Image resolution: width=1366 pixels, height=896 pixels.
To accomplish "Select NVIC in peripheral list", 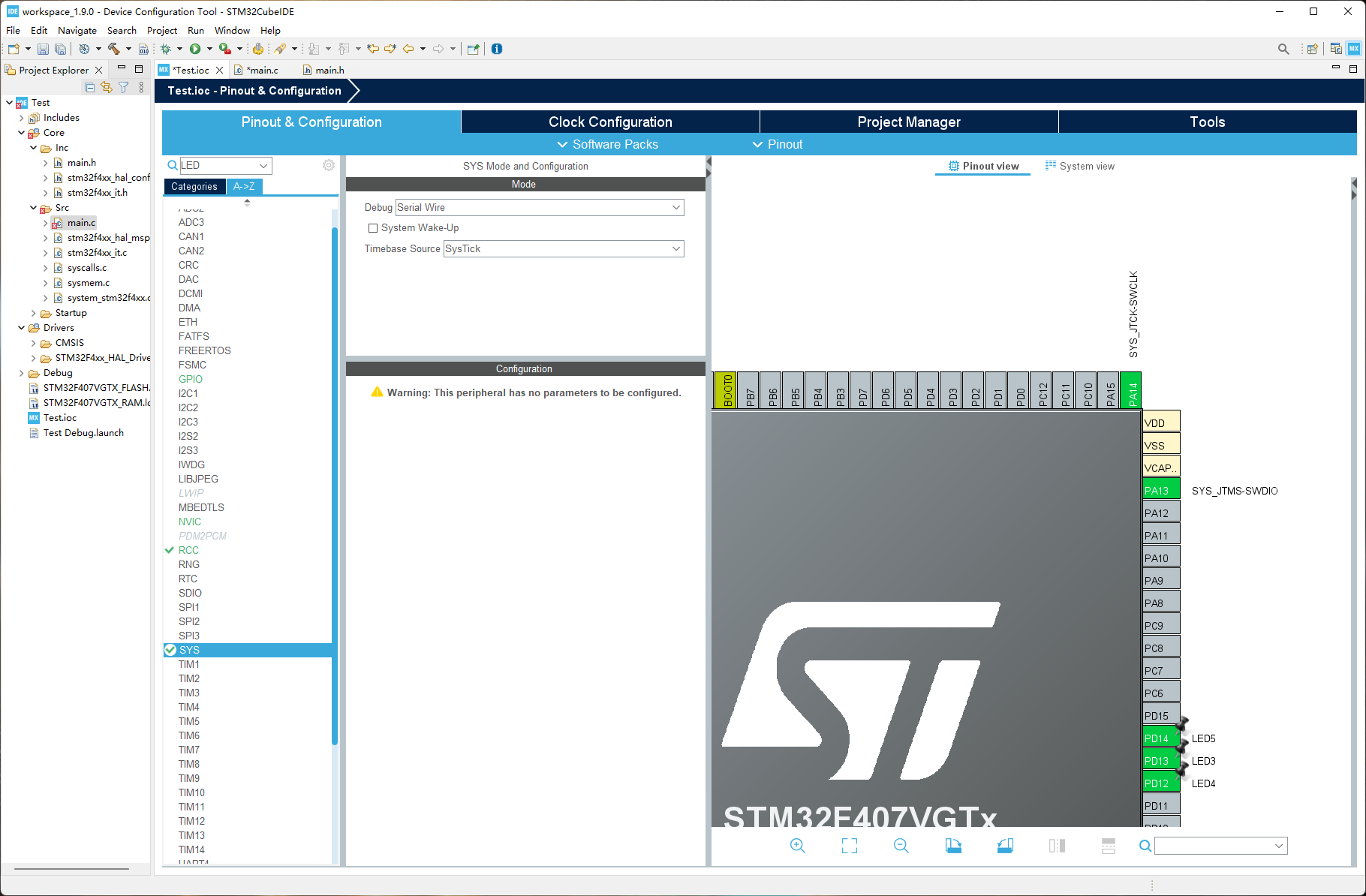I will pos(190,522).
